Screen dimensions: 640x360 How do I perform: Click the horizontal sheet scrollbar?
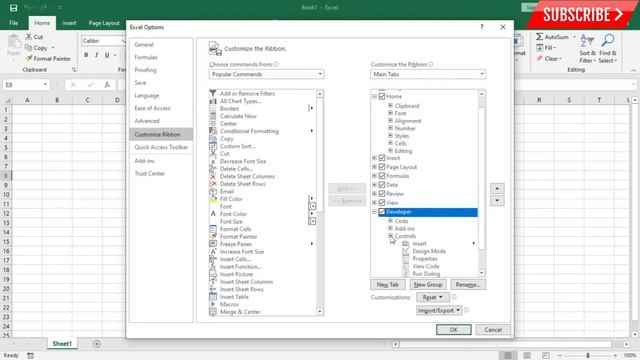tap(511, 344)
